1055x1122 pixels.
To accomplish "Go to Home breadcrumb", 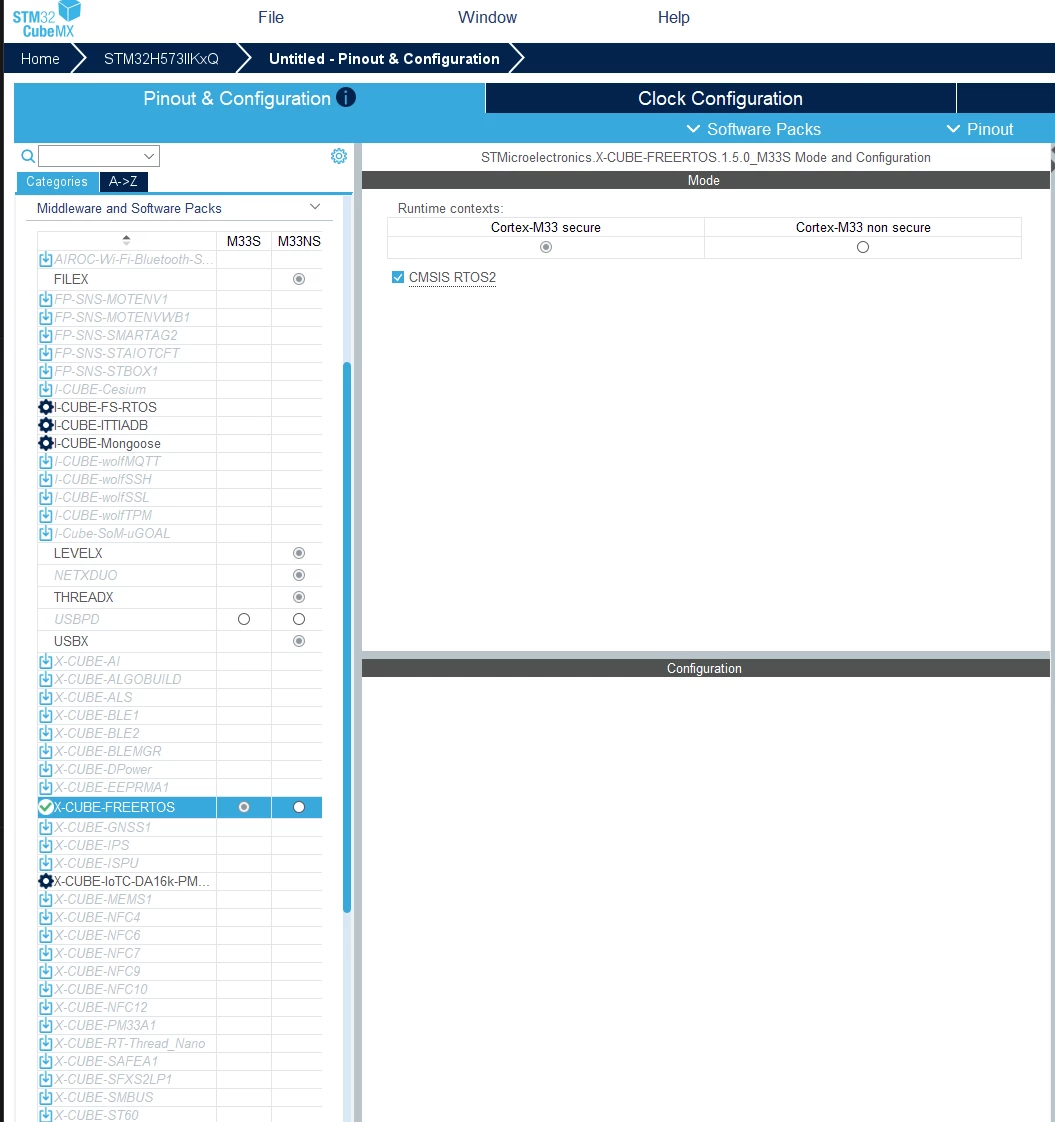I will (40, 59).
